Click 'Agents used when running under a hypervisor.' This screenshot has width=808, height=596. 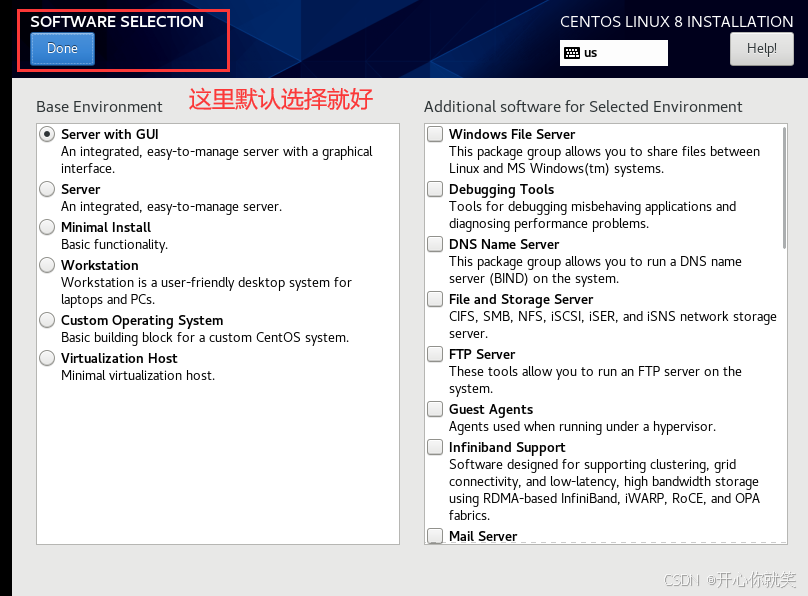point(582,427)
